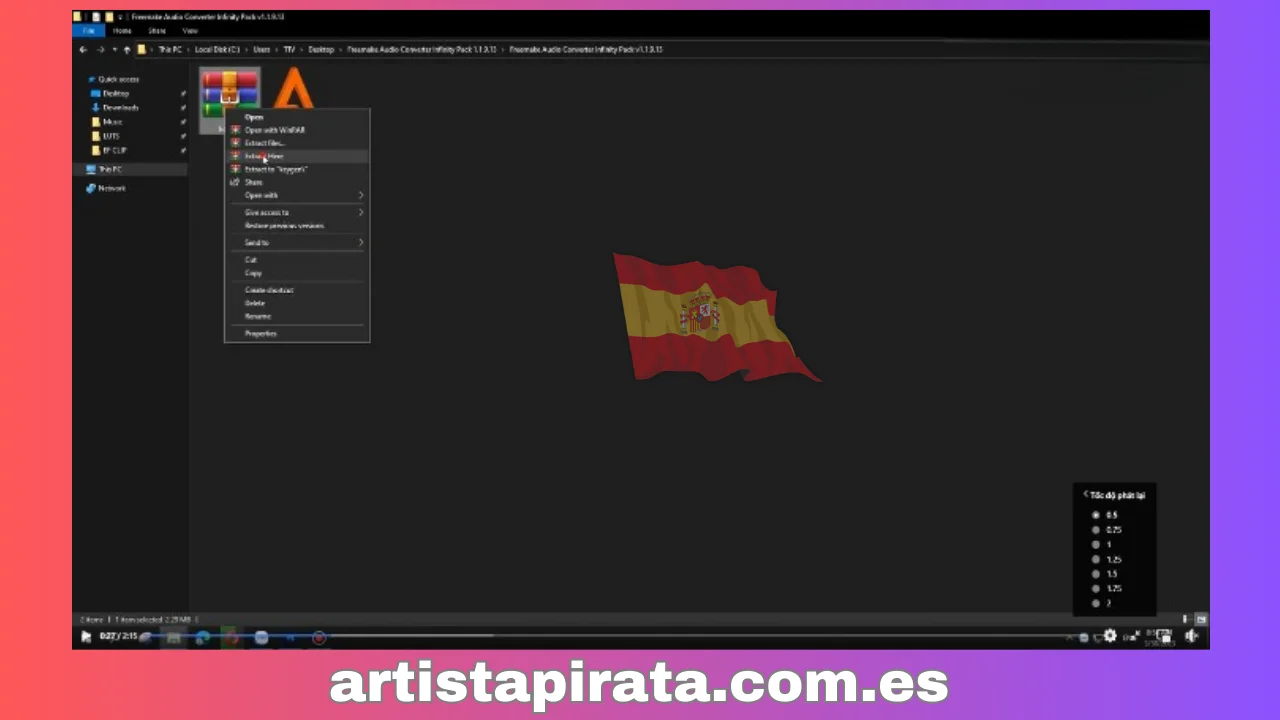Choose Copy in the context menu
1280x720 pixels.
tap(253, 272)
